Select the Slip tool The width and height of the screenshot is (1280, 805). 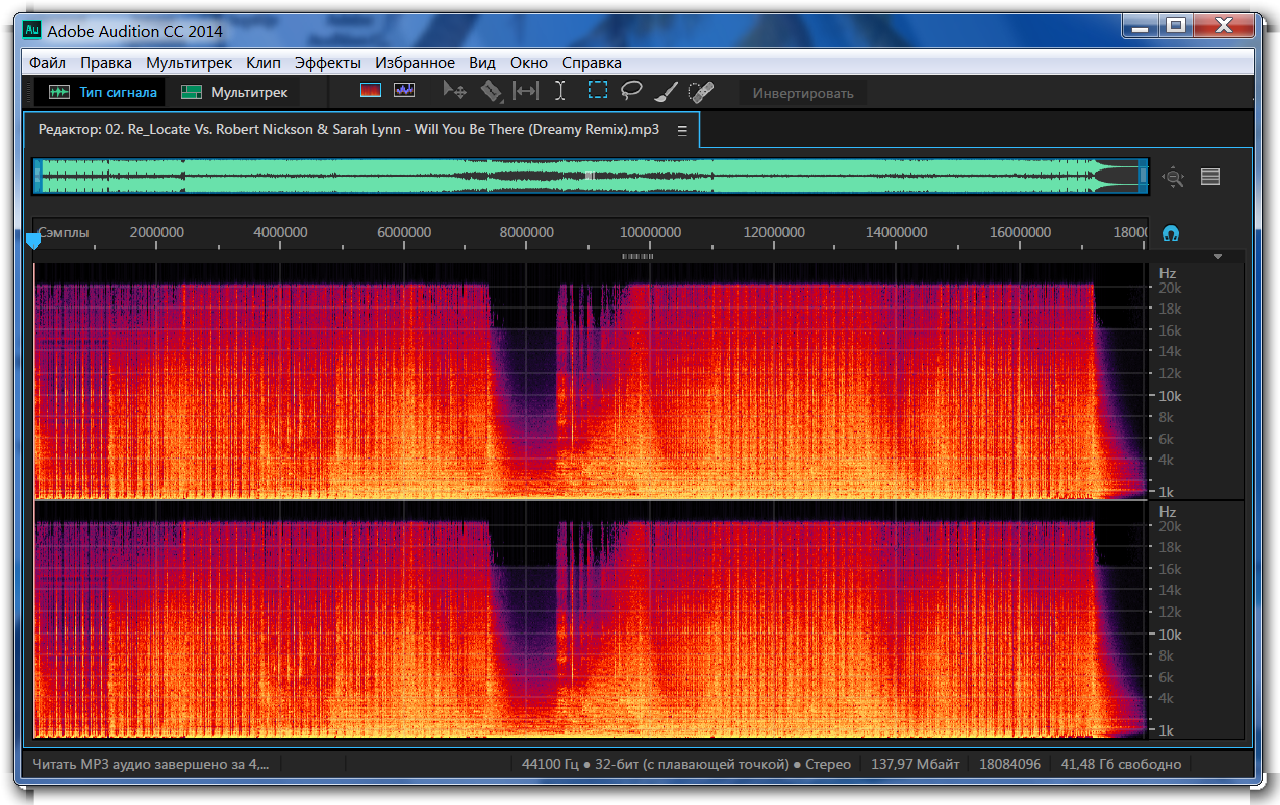[x=525, y=91]
